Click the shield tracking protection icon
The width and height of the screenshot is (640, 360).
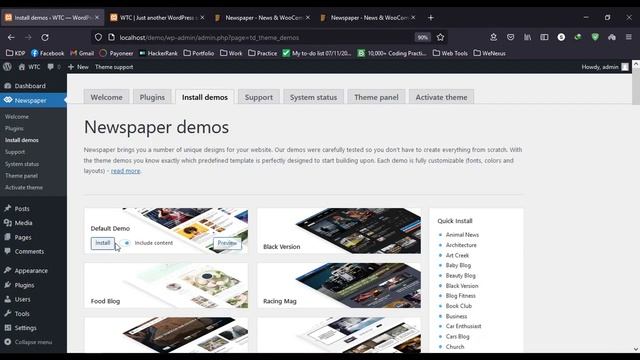[98, 37]
